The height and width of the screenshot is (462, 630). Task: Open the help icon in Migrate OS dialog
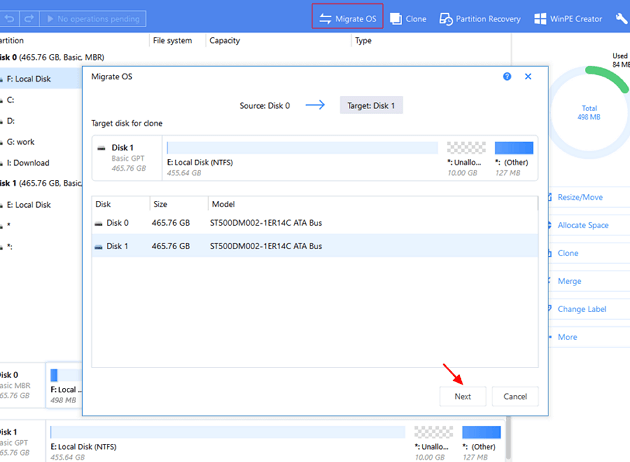tap(508, 76)
